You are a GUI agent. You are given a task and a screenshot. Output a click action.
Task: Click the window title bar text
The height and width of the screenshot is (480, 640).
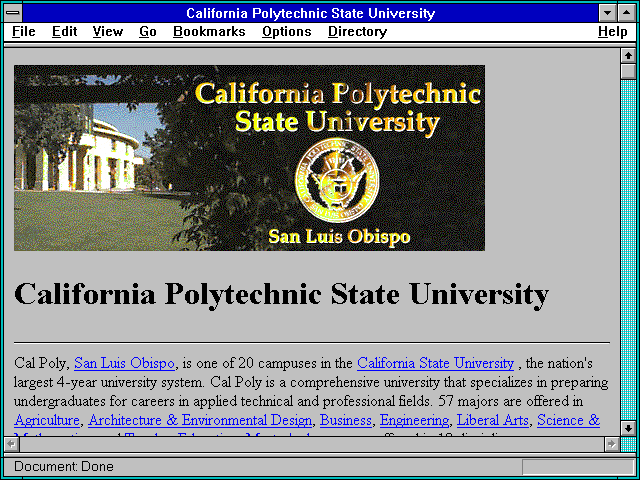click(311, 13)
